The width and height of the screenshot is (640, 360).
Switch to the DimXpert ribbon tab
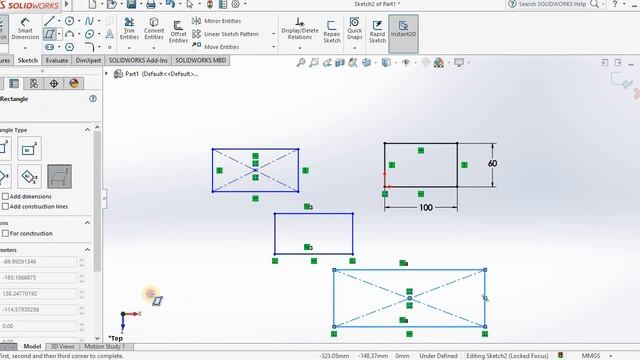(x=88, y=60)
